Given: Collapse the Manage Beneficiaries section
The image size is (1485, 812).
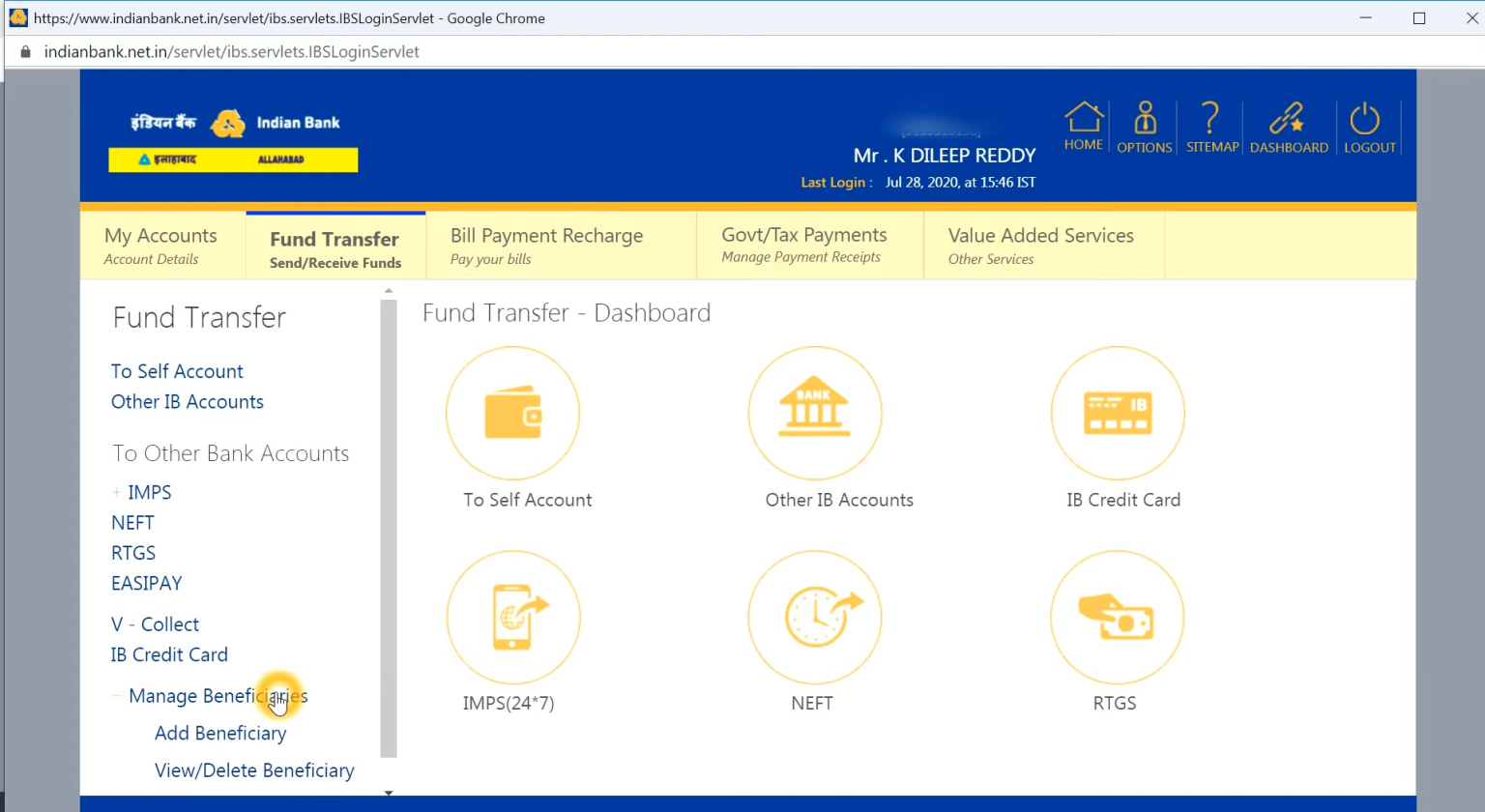Looking at the screenshot, I should coord(114,695).
